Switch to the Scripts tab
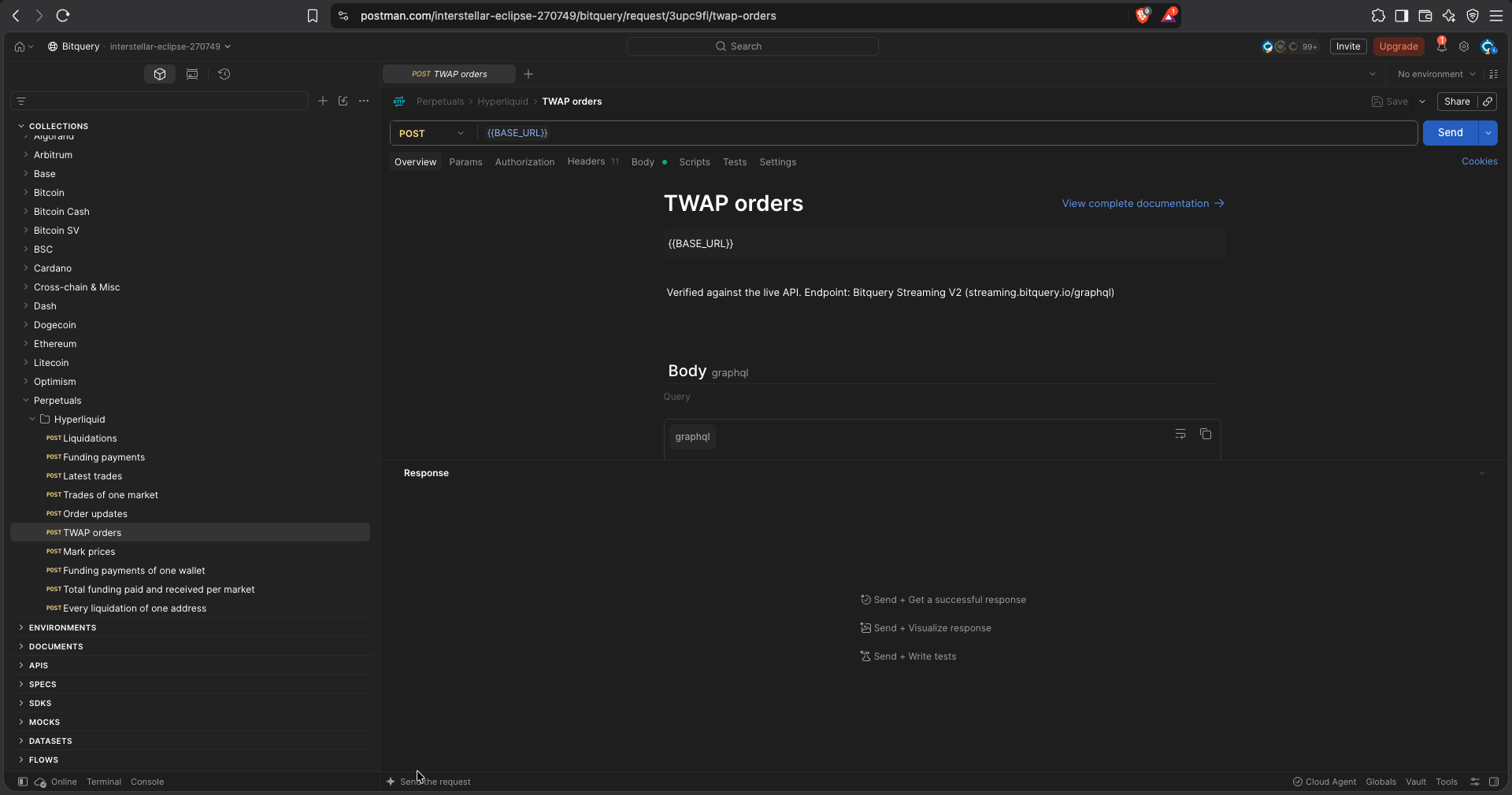This screenshot has width=1512, height=795. click(x=695, y=162)
